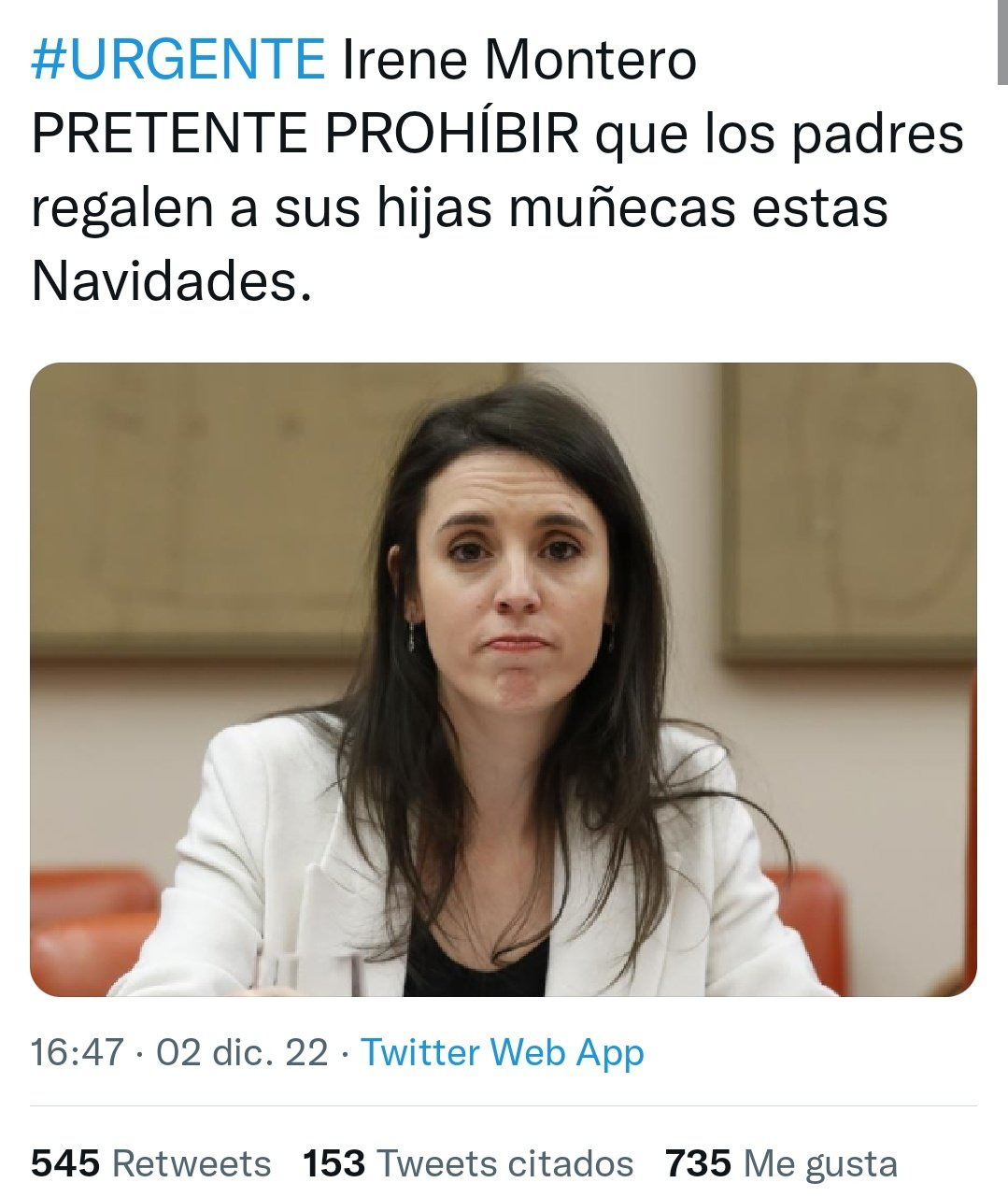Click the name Irene Montero in the tweet
The width and height of the screenshot is (1008, 1197).
click(x=520, y=61)
